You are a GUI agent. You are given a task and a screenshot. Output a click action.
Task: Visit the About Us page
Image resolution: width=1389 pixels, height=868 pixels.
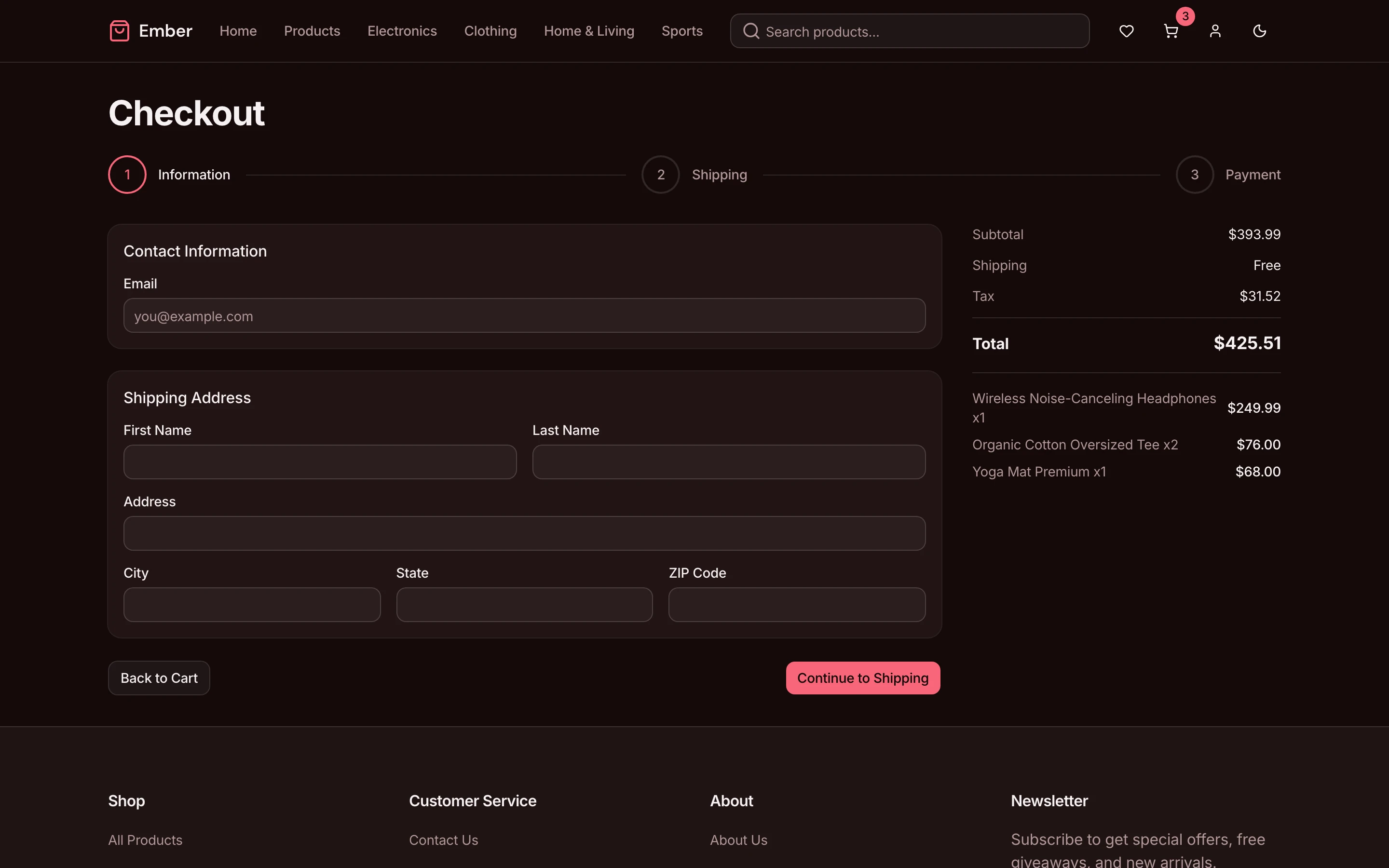tap(738, 839)
